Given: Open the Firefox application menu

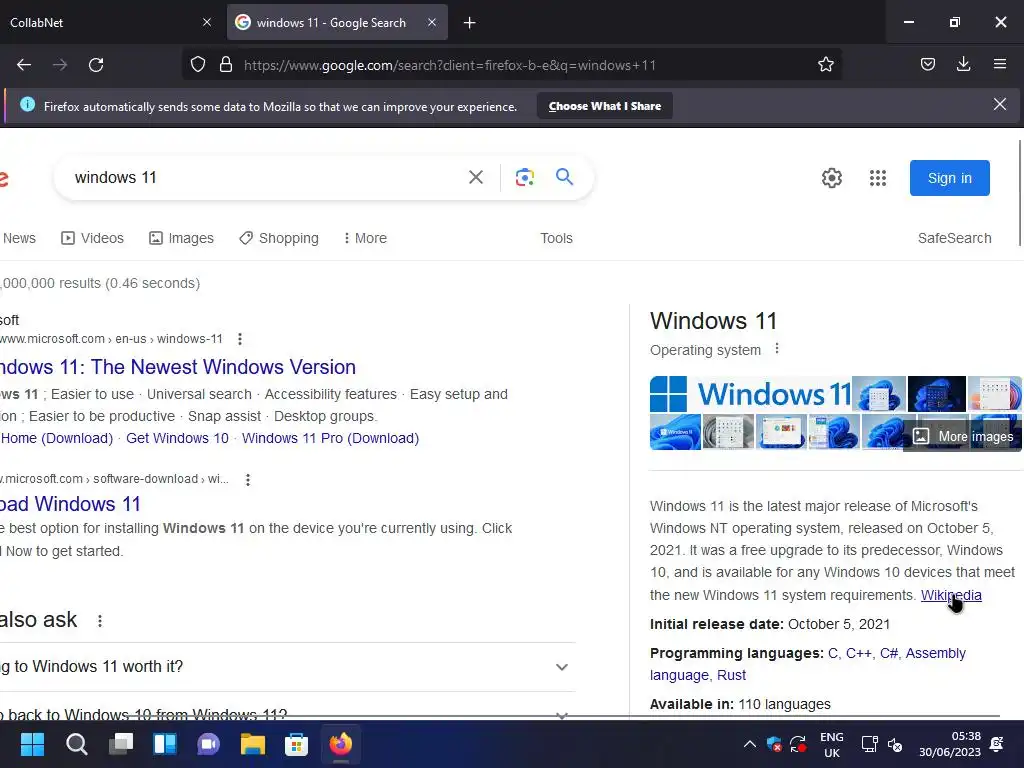Looking at the screenshot, I should [x=999, y=65].
